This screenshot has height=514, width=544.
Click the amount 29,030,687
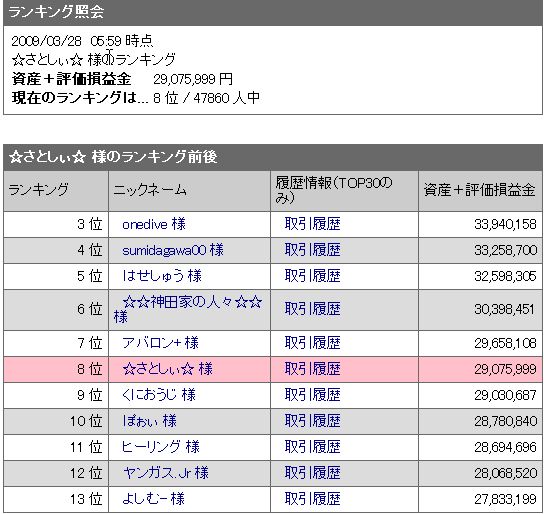pyautogui.click(x=505, y=395)
